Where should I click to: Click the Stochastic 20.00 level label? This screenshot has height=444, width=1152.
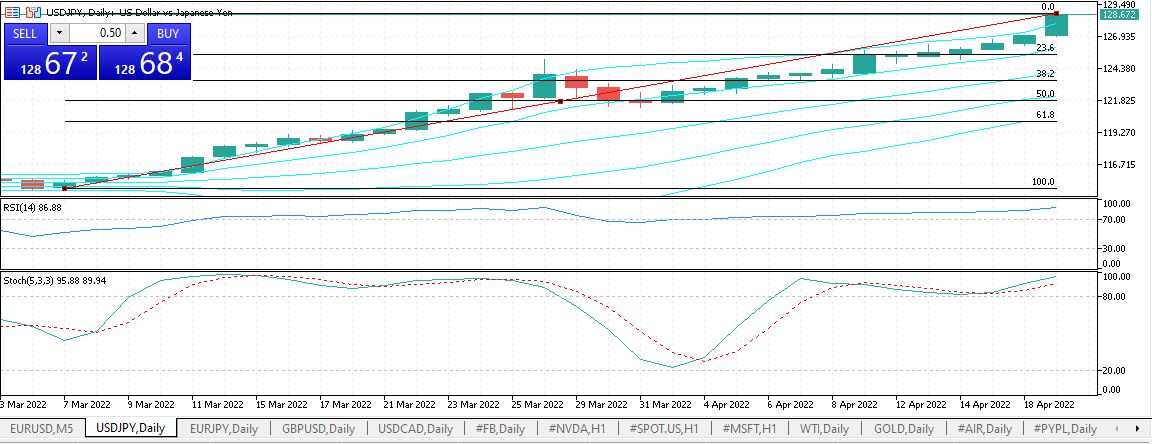[1115, 370]
